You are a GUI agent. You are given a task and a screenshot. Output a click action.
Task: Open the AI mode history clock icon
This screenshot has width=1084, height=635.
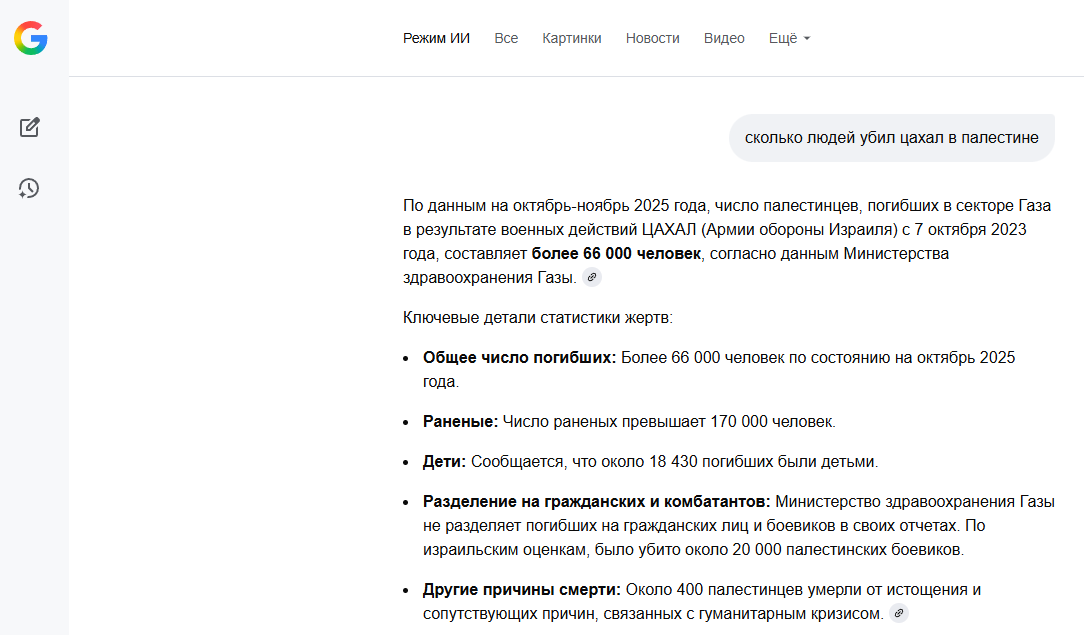click(29, 188)
